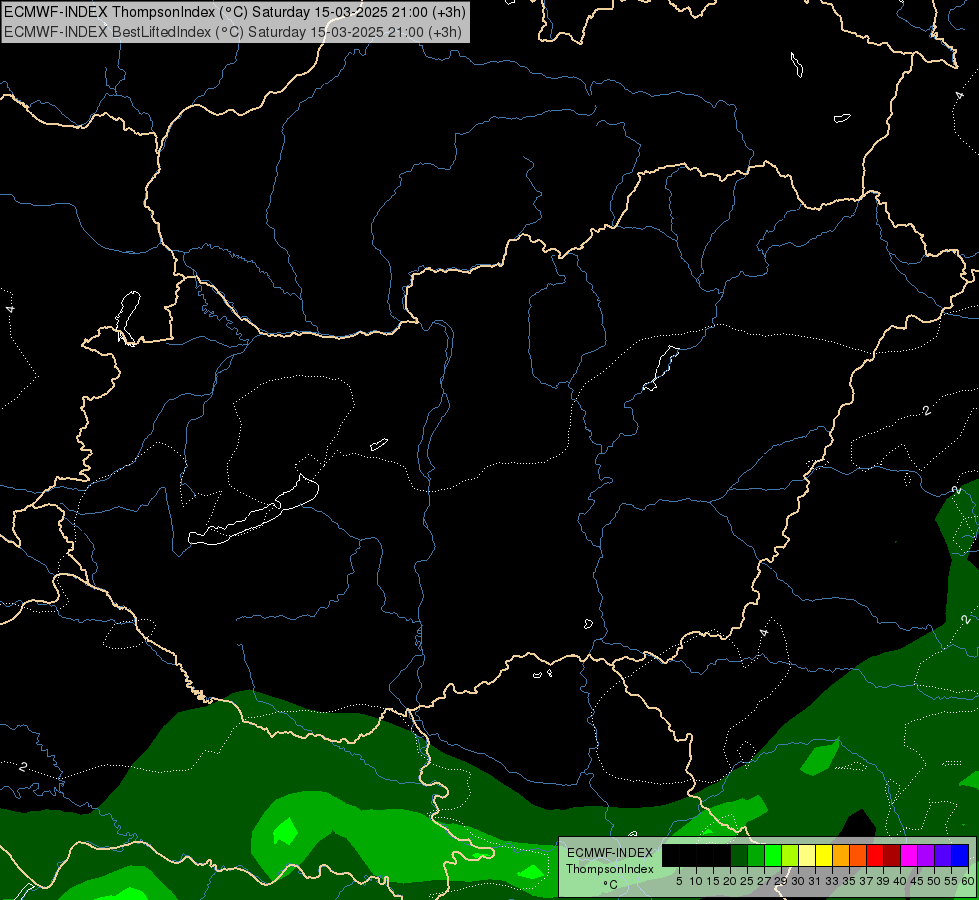Click legend scale value 25

(x=747, y=881)
